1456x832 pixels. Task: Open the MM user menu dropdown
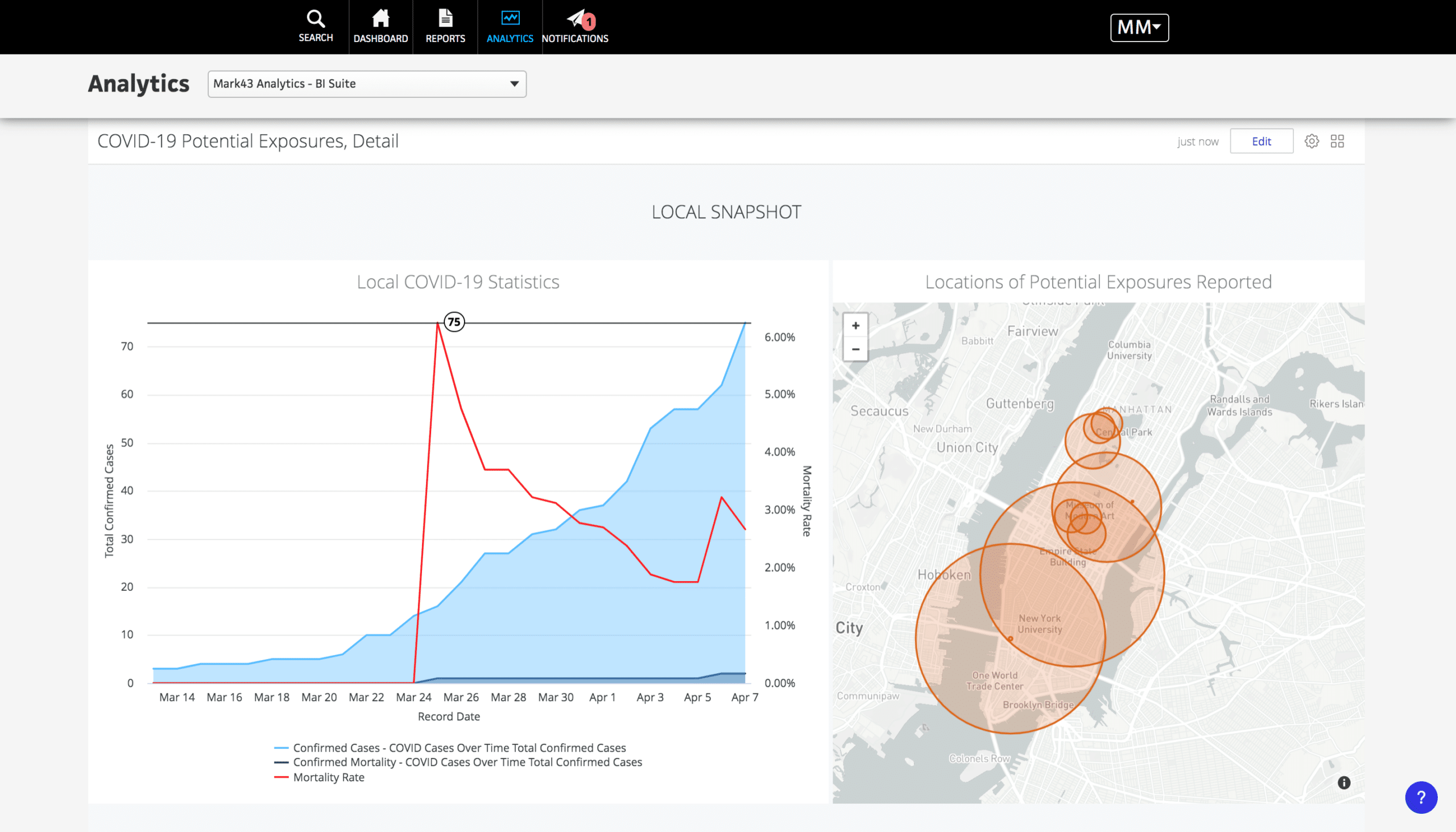point(1139,27)
